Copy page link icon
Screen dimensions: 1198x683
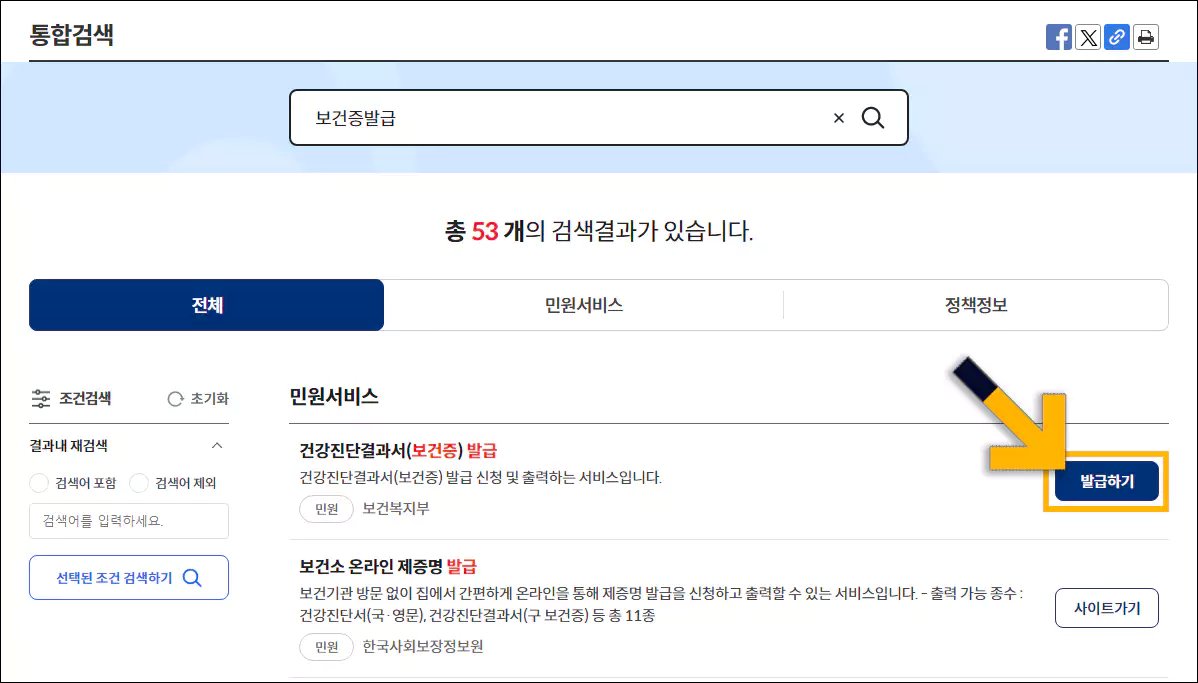[x=1117, y=37]
